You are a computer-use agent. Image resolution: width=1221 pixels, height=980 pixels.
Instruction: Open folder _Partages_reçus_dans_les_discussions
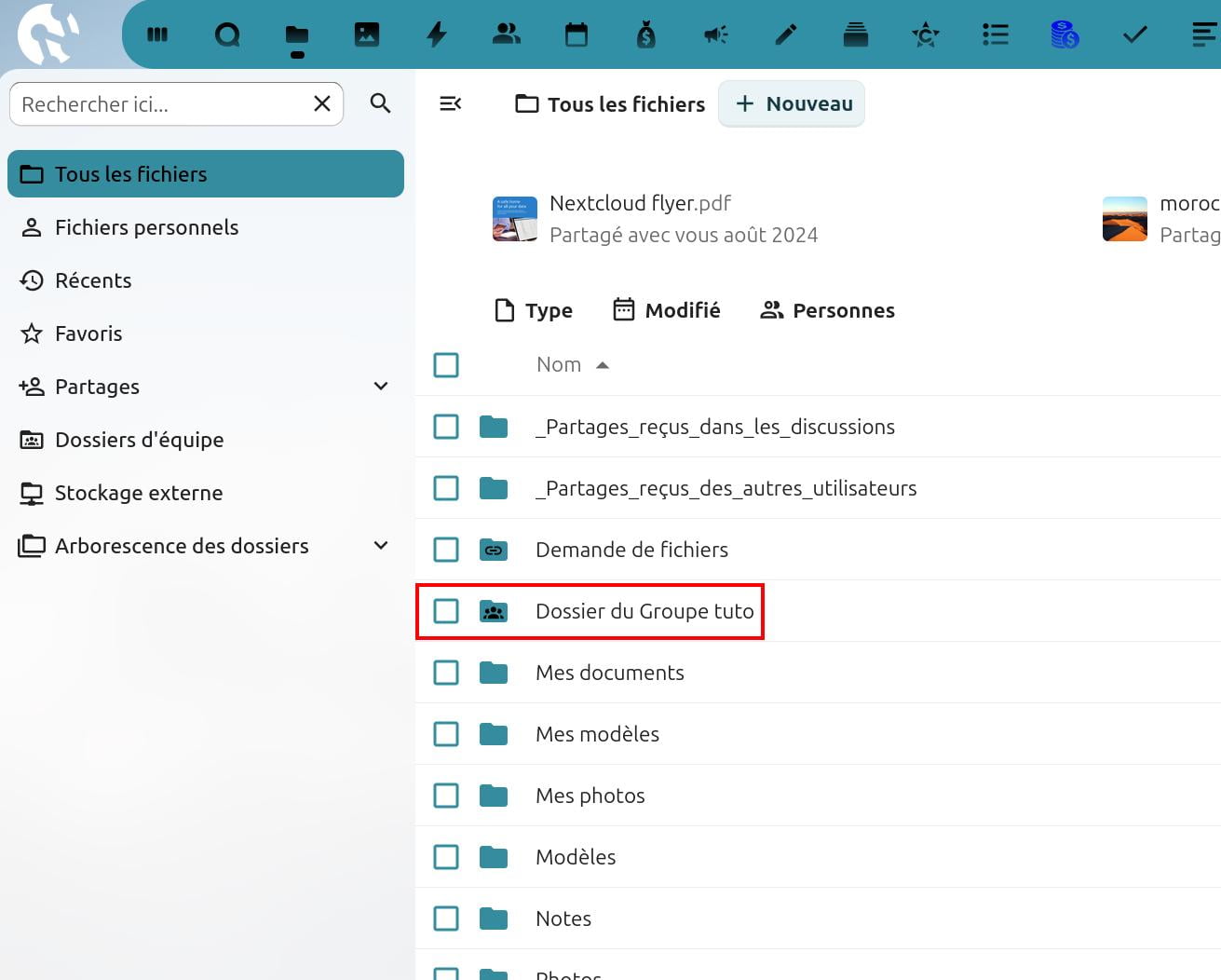pos(715,427)
